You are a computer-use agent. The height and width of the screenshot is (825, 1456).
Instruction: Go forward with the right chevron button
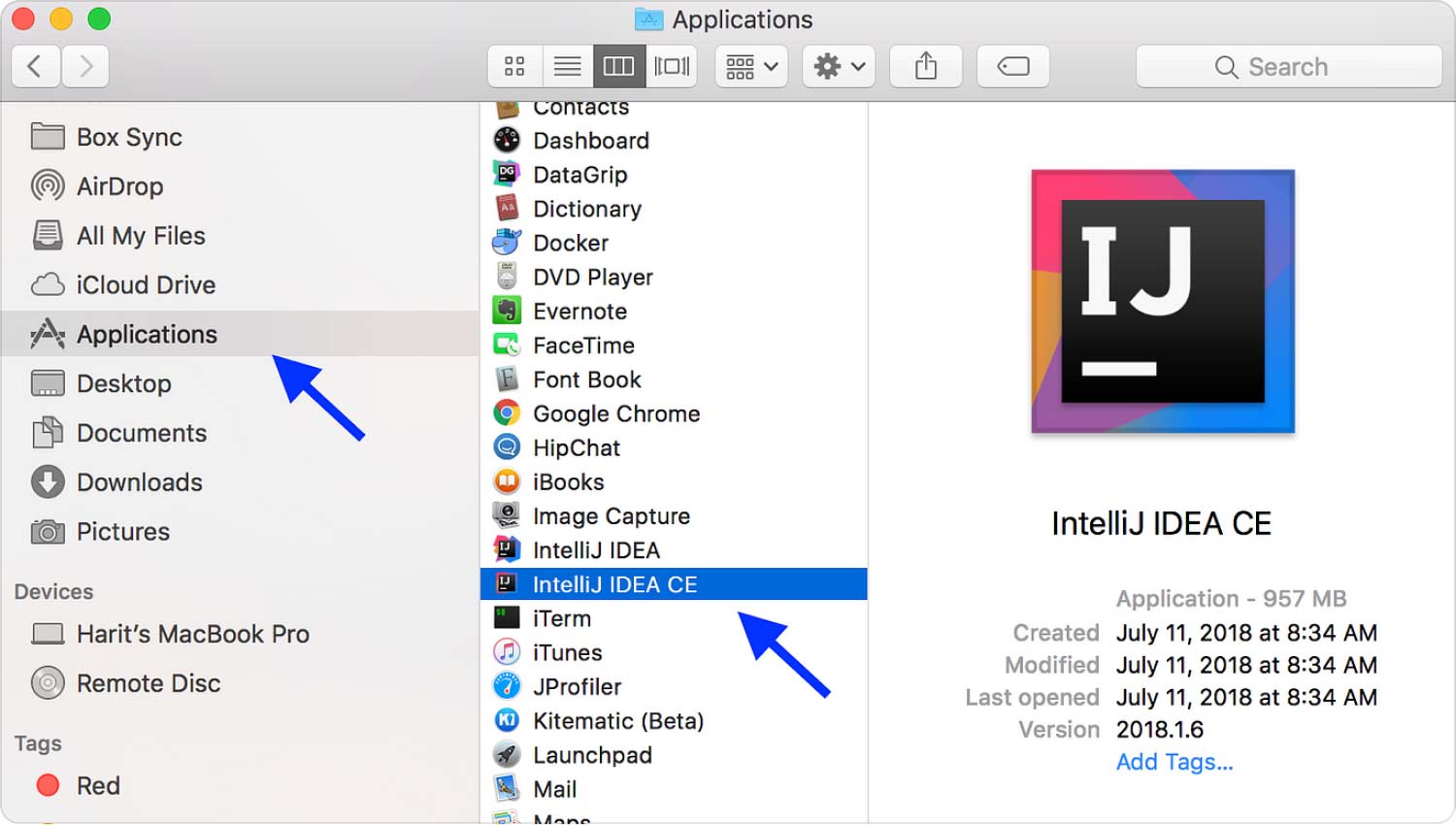click(85, 67)
